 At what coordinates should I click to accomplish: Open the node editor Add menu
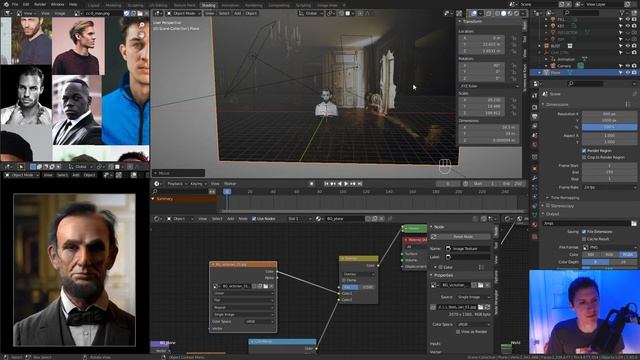coord(230,219)
